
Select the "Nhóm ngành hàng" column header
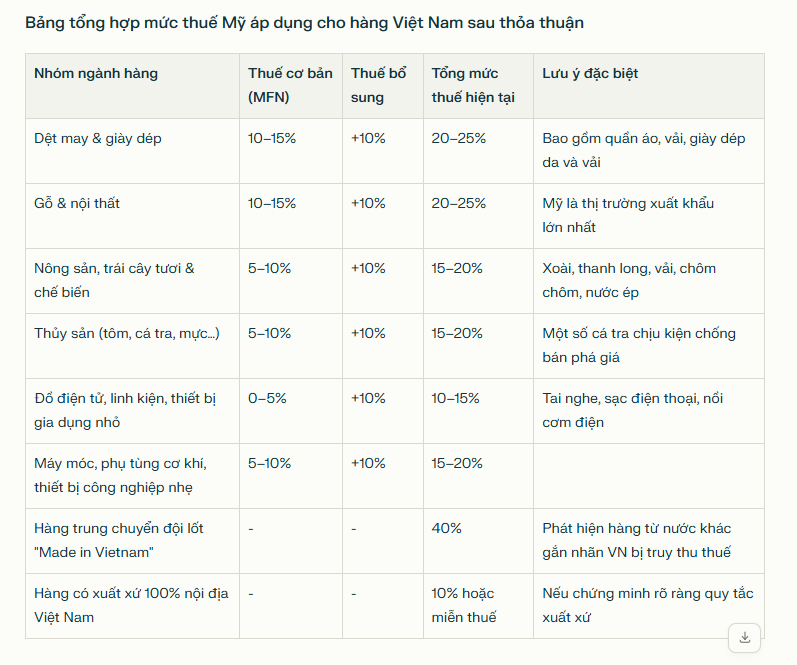click(96, 73)
